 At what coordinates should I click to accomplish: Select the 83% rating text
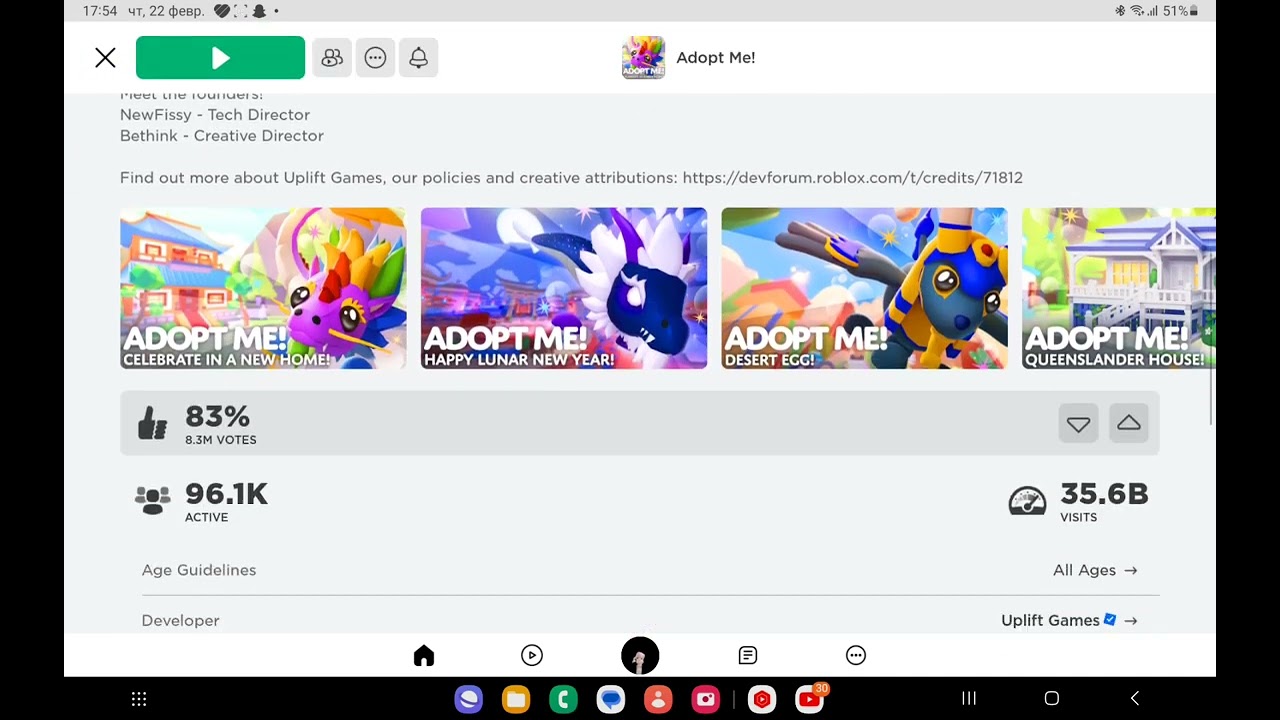pyautogui.click(x=217, y=416)
